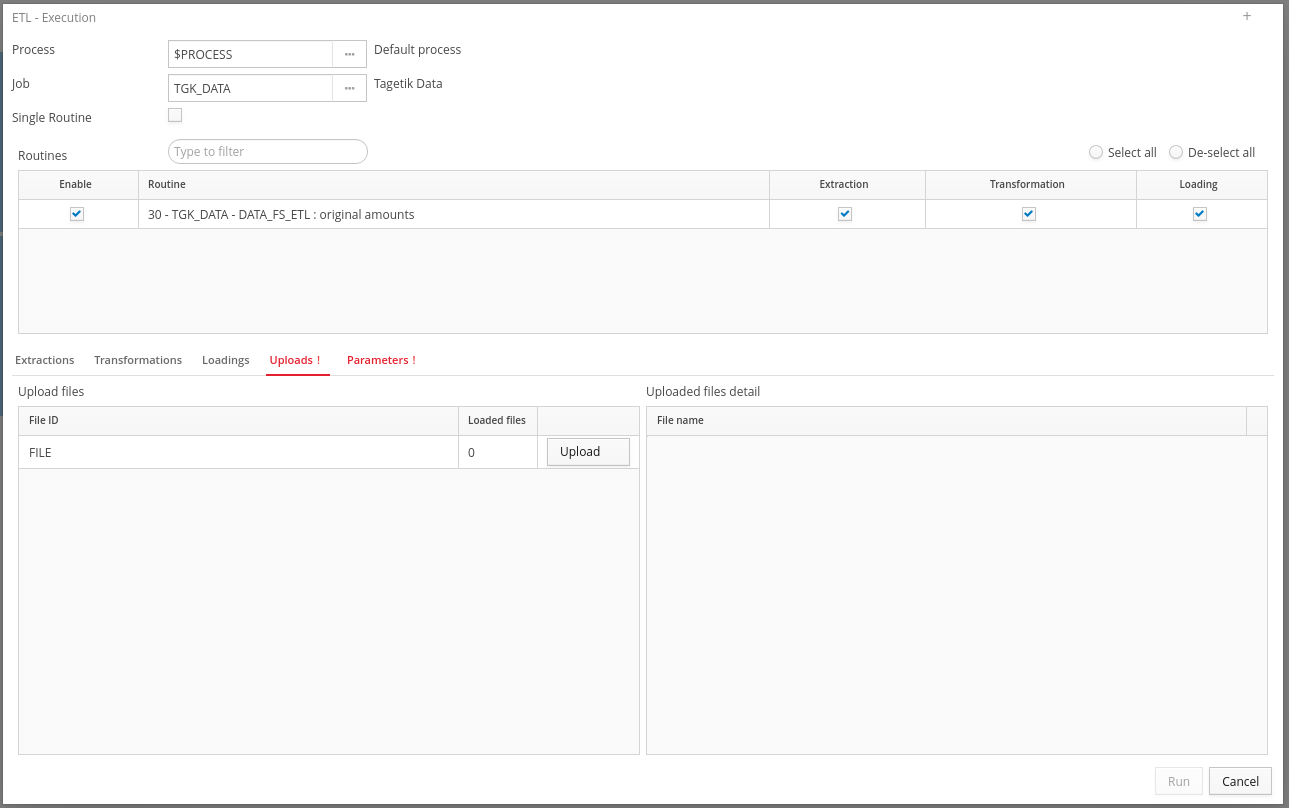Open the Parameters ! tab
Screen dimensions: 1289x808
[381, 360]
